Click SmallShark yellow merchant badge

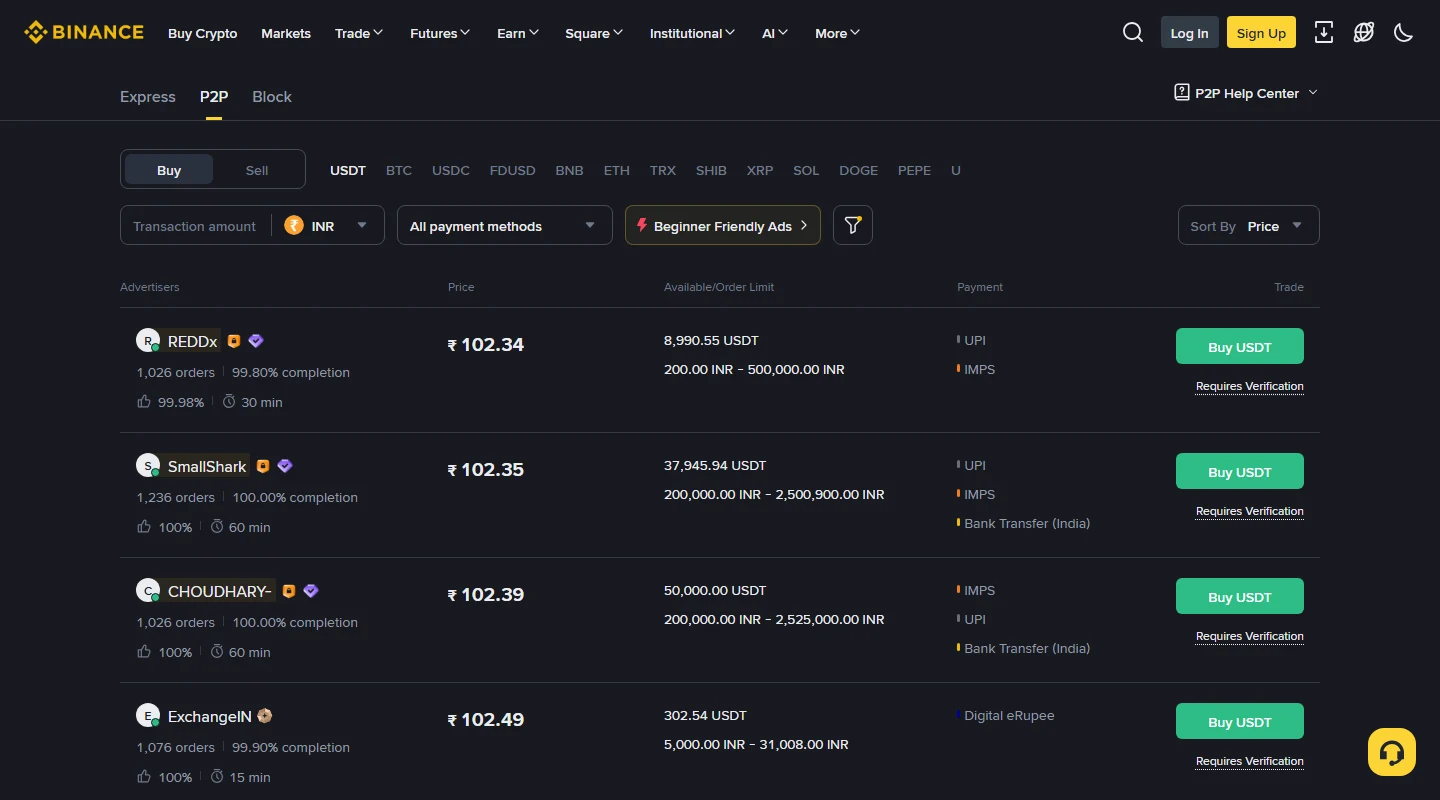click(263, 466)
